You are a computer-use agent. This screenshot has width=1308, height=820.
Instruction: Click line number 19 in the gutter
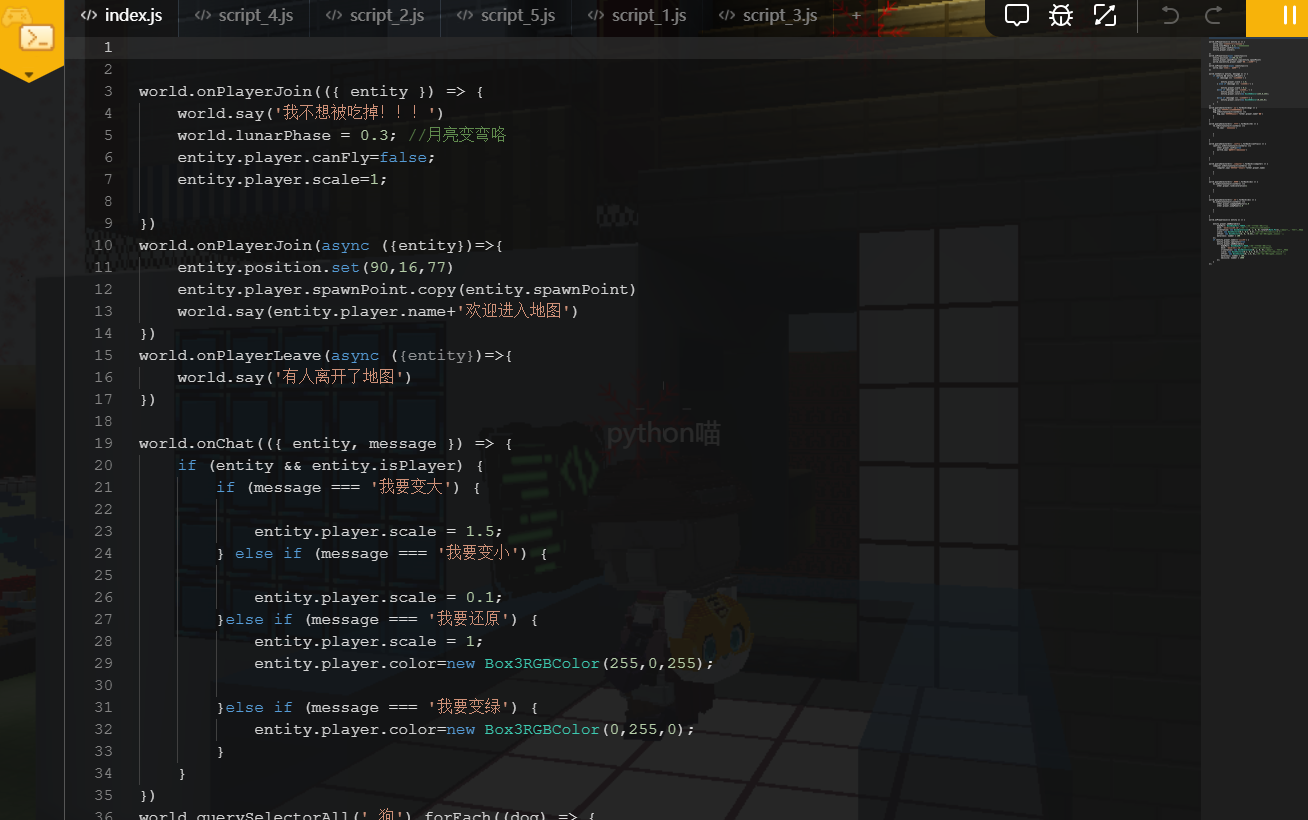point(103,443)
